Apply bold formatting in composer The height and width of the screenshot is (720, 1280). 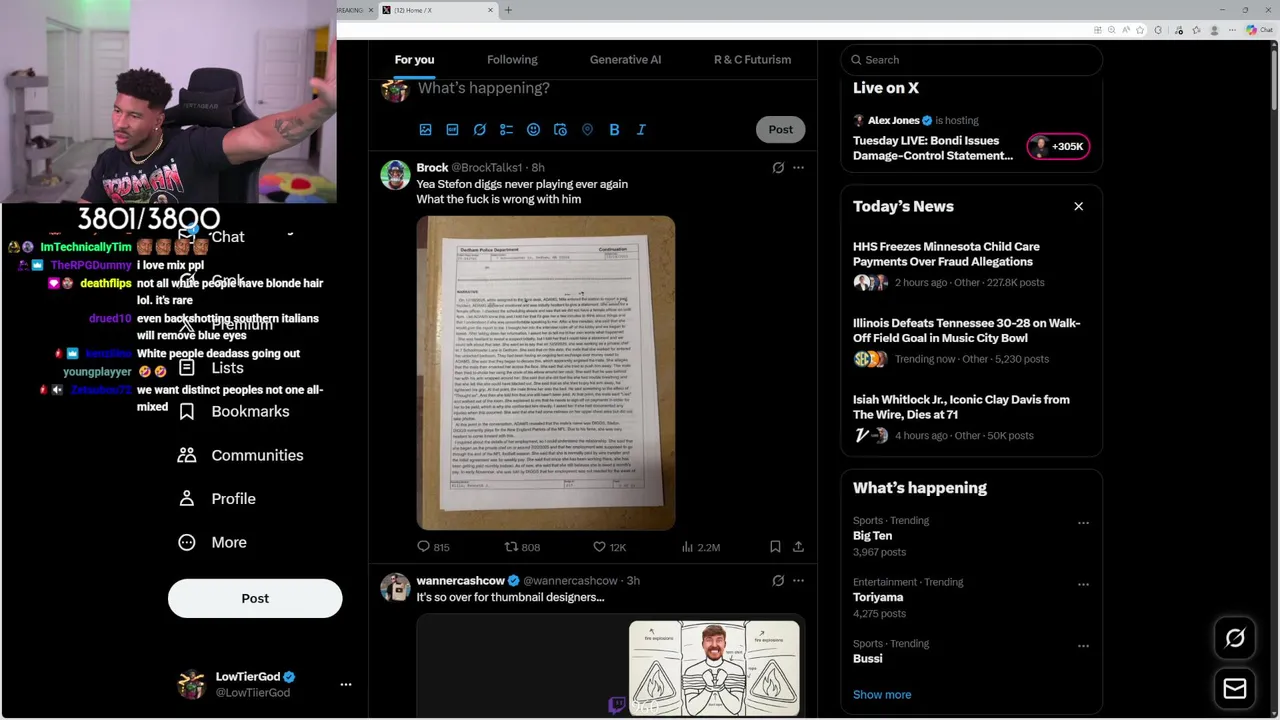click(x=614, y=129)
